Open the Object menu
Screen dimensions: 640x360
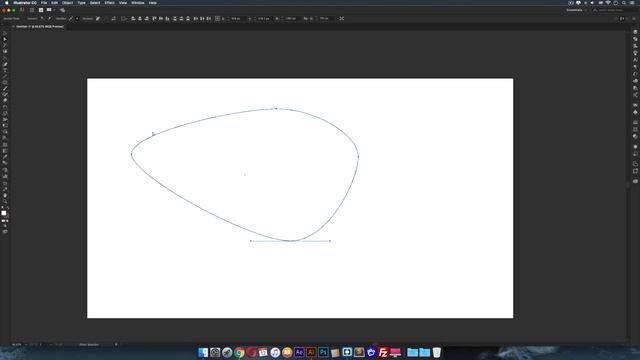(67, 3)
